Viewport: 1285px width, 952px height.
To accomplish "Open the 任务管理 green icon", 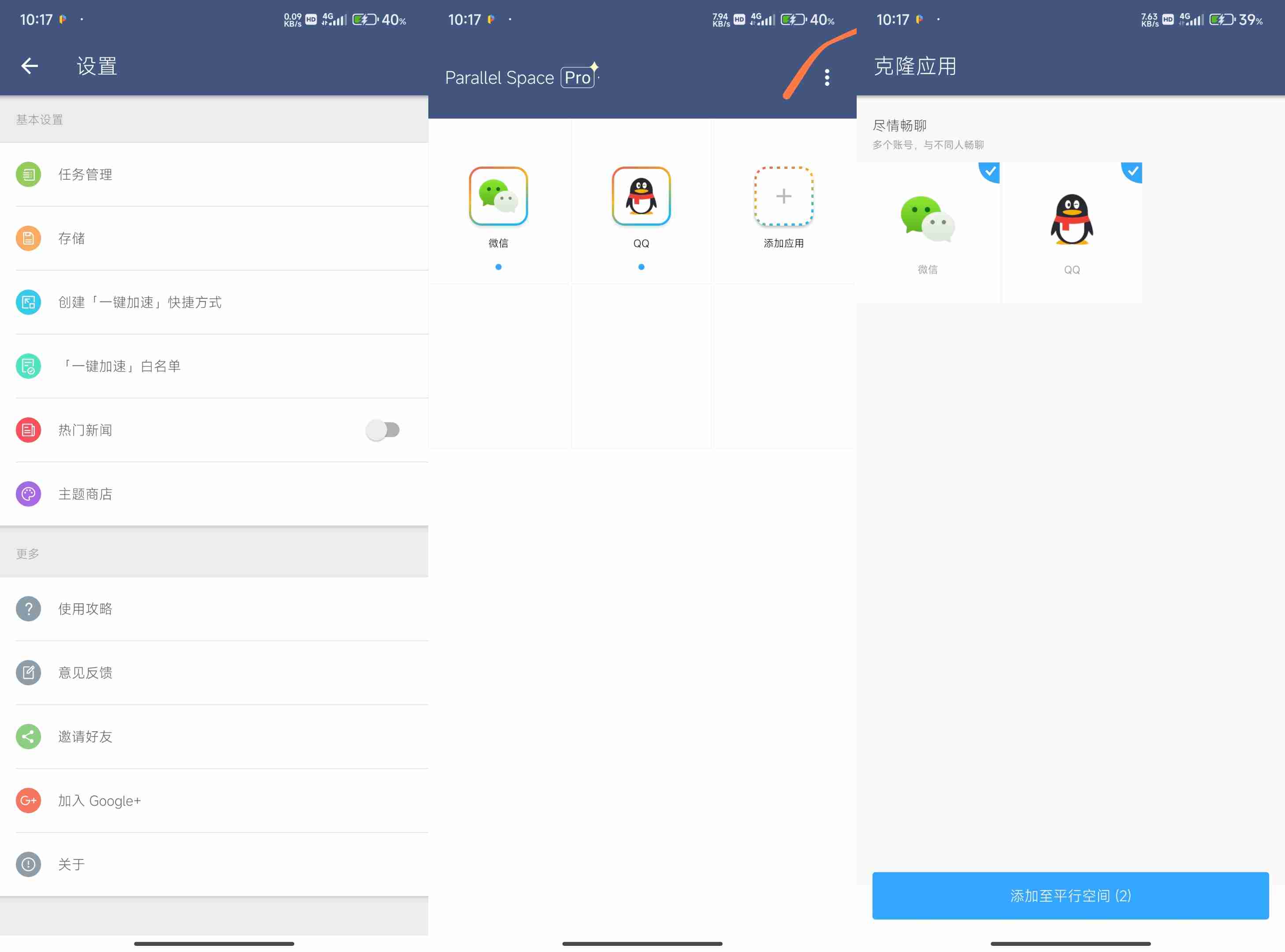I will 28,174.
